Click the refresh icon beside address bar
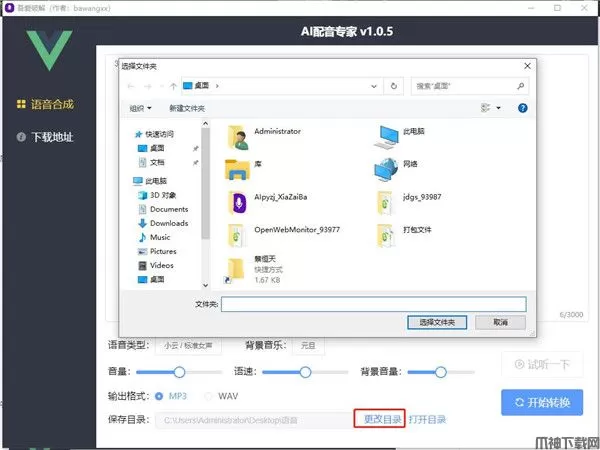The width and height of the screenshot is (600, 450). [x=393, y=86]
